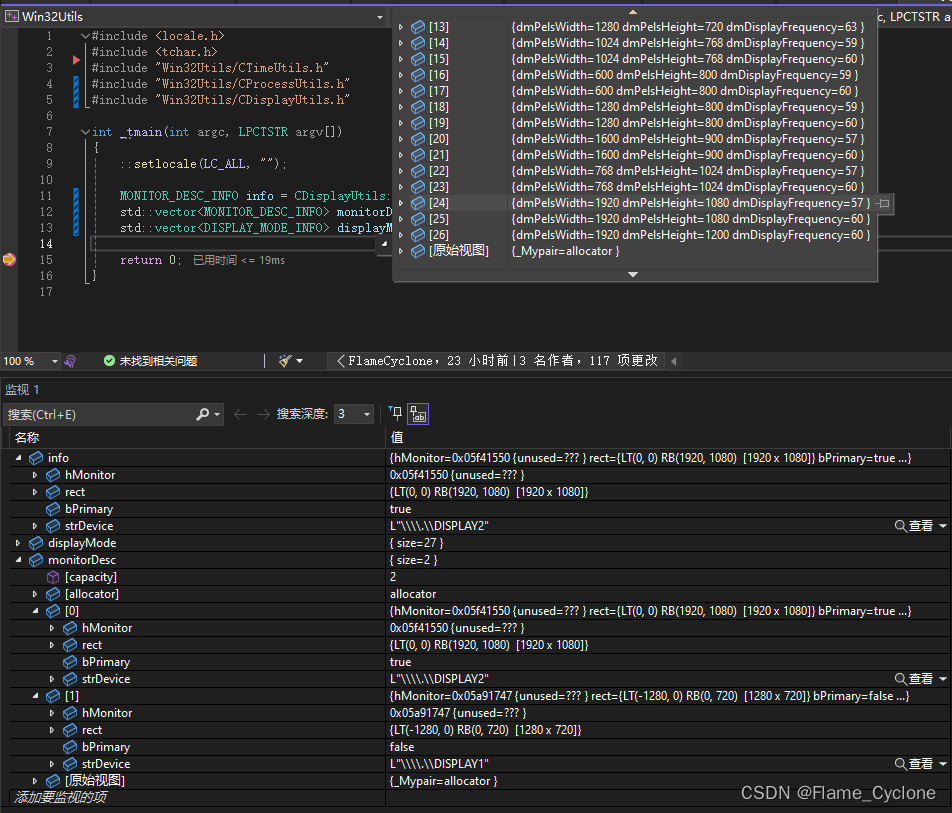Click the info value summary text
This screenshot has height=813, width=952.
[650, 458]
